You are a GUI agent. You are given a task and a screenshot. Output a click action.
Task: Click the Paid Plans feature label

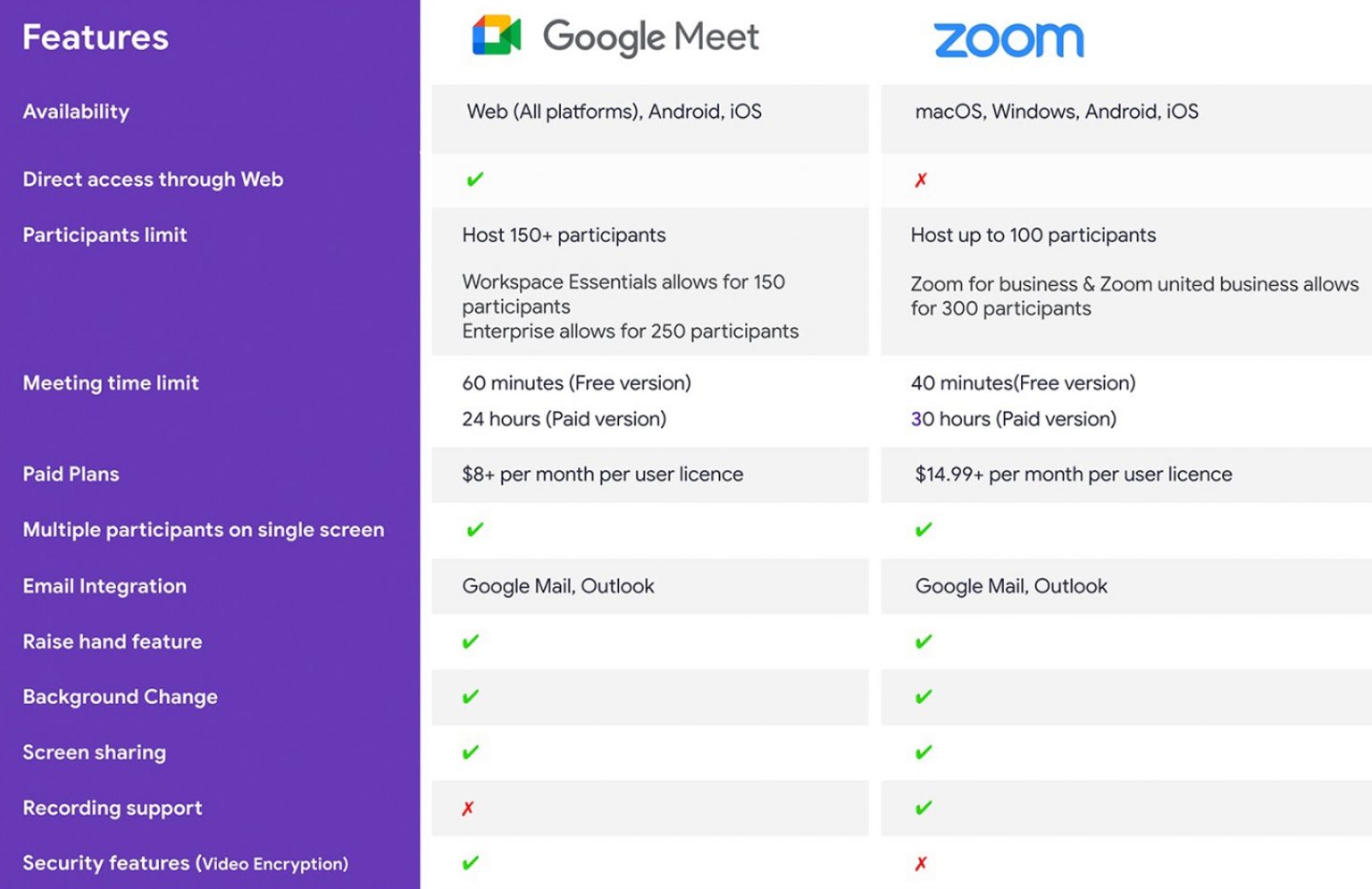(71, 474)
